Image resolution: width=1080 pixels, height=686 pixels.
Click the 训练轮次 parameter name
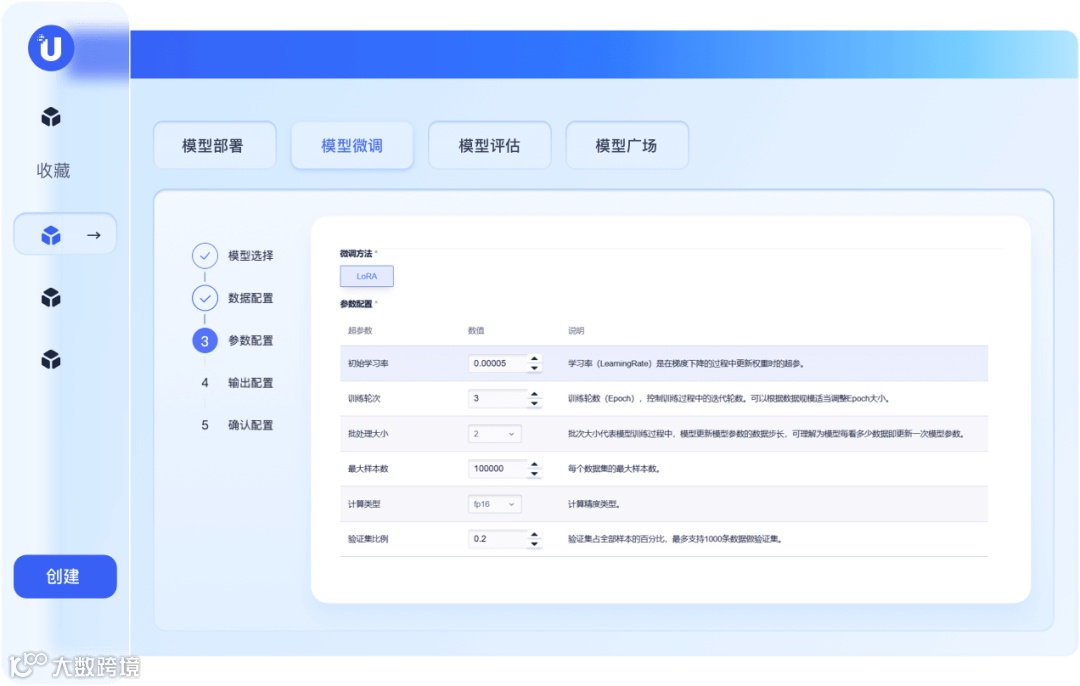(364, 398)
